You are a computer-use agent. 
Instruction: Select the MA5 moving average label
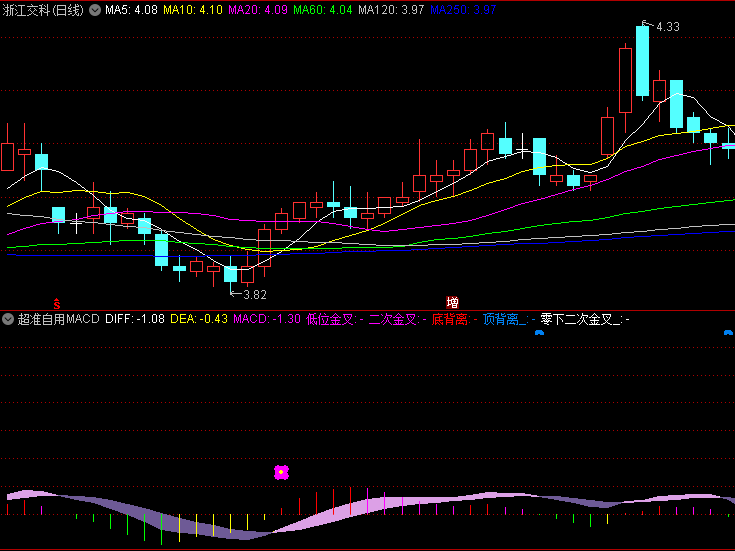(131, 10)
